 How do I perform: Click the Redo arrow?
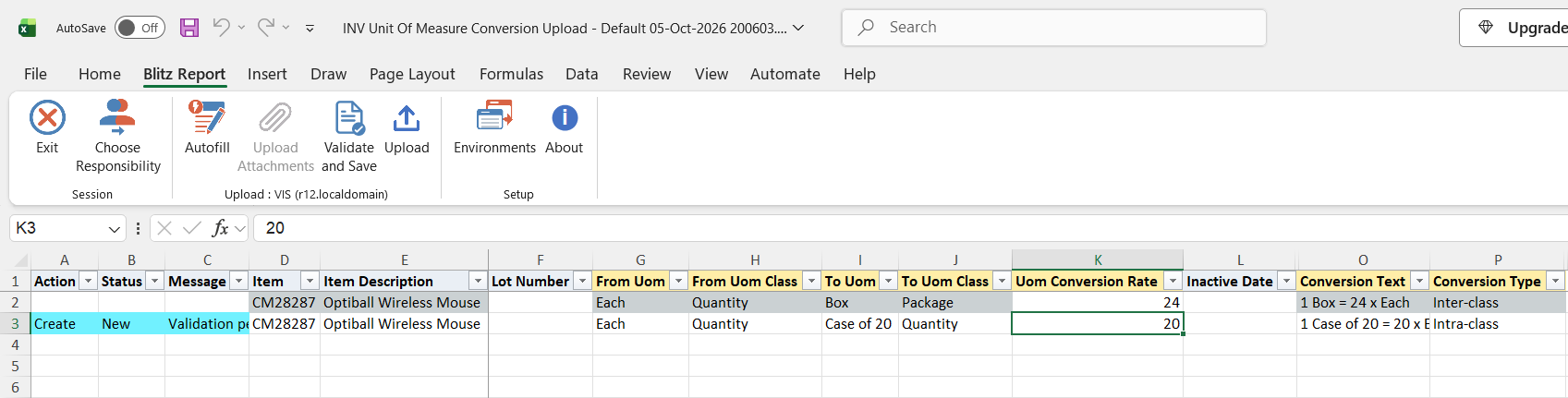265,28
